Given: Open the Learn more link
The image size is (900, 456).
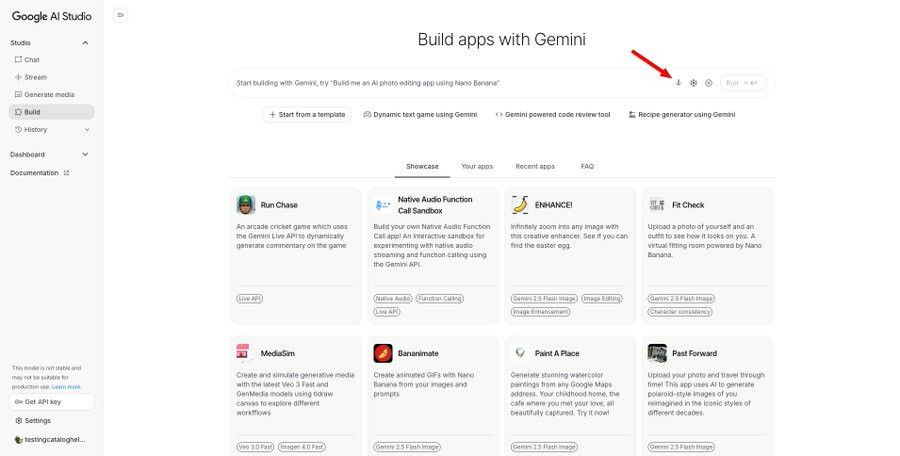Looking at the screenshot, I should click(67, 387).
